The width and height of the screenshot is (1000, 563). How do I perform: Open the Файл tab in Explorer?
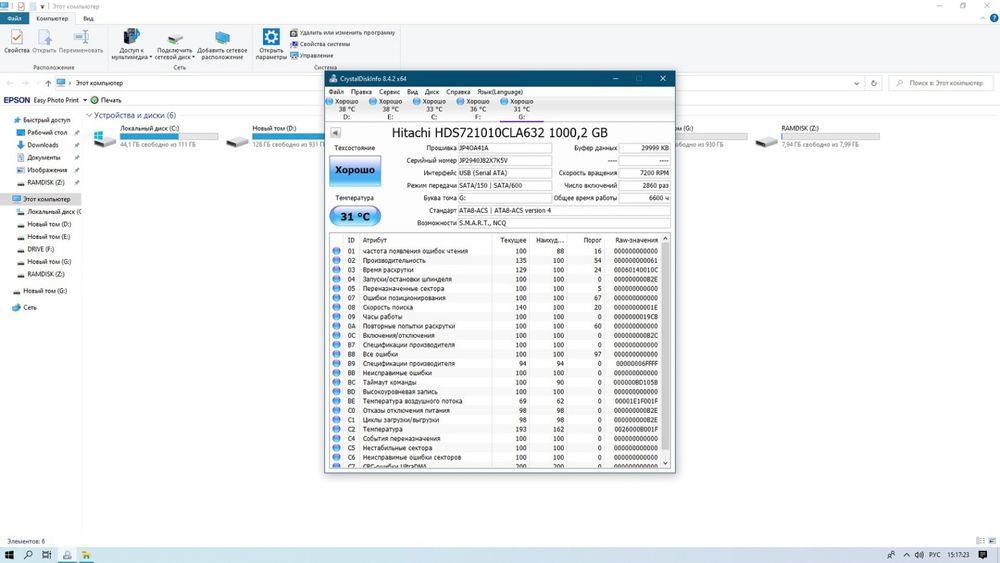click(x=14, y=18)
